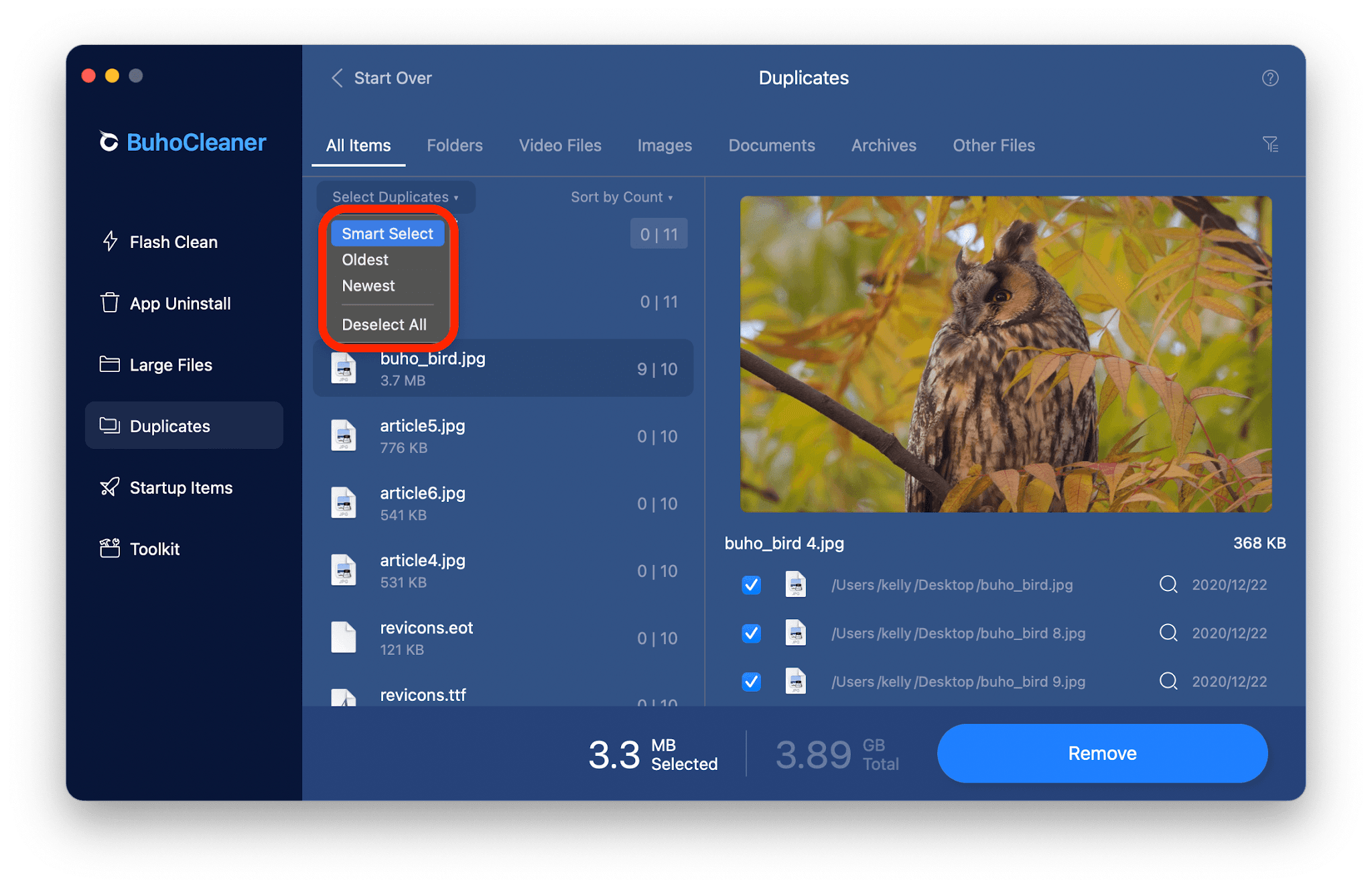
Task: Click the Toolkit icon in sidebar
Action: click(x=110, y=548)
